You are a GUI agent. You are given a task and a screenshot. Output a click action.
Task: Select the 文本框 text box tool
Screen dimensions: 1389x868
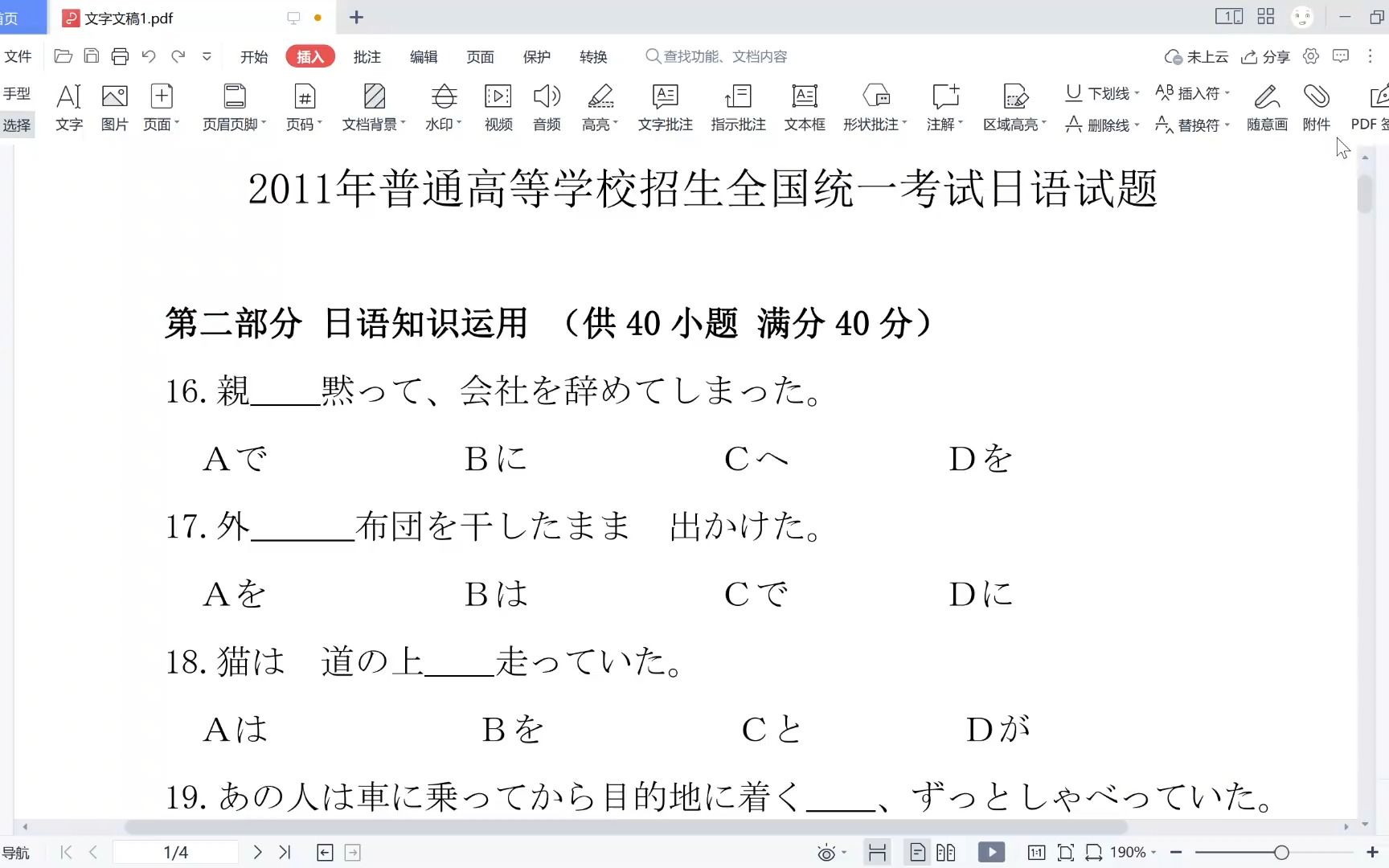pyautogui.click(x=805, y=108)
